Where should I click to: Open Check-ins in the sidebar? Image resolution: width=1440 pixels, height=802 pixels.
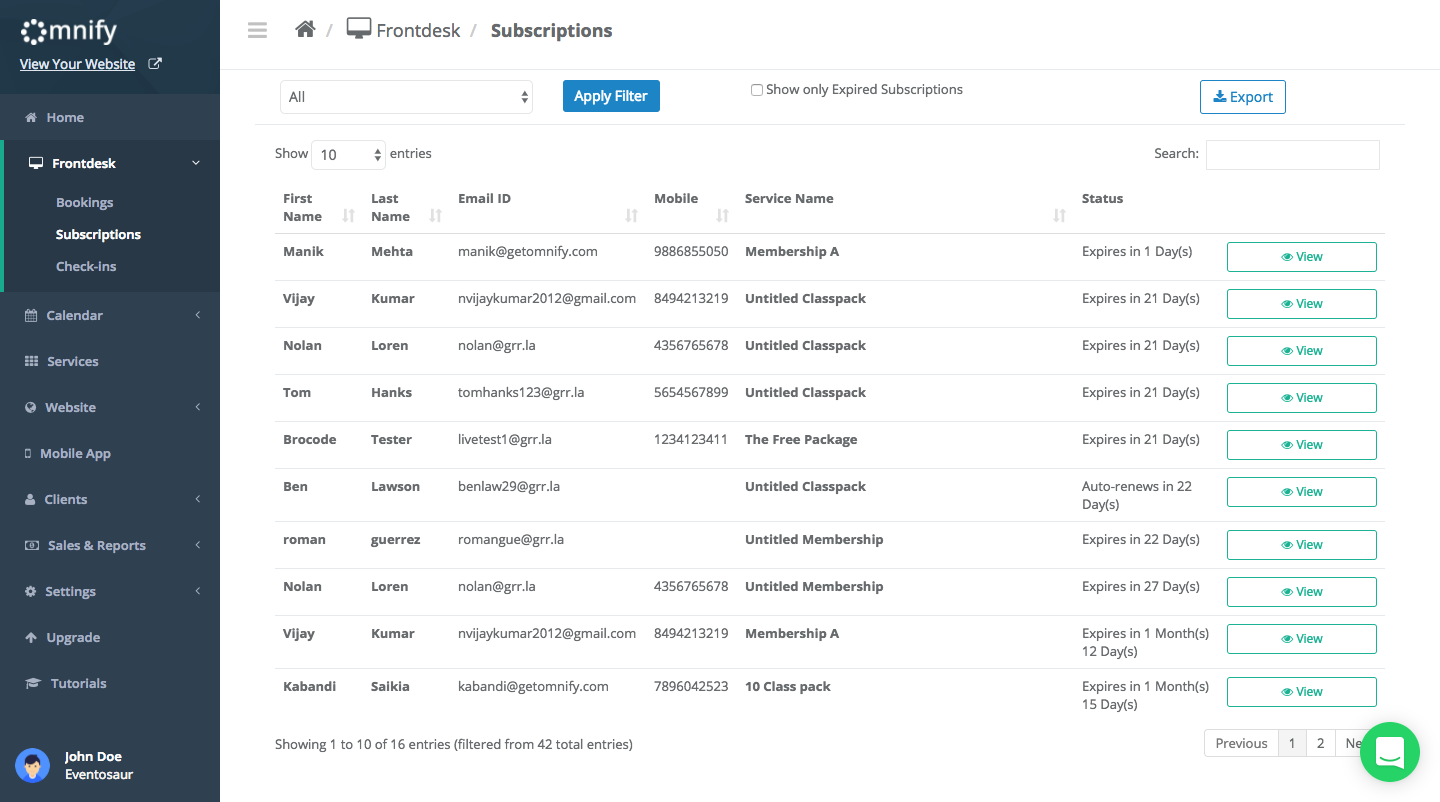(86, 266)
